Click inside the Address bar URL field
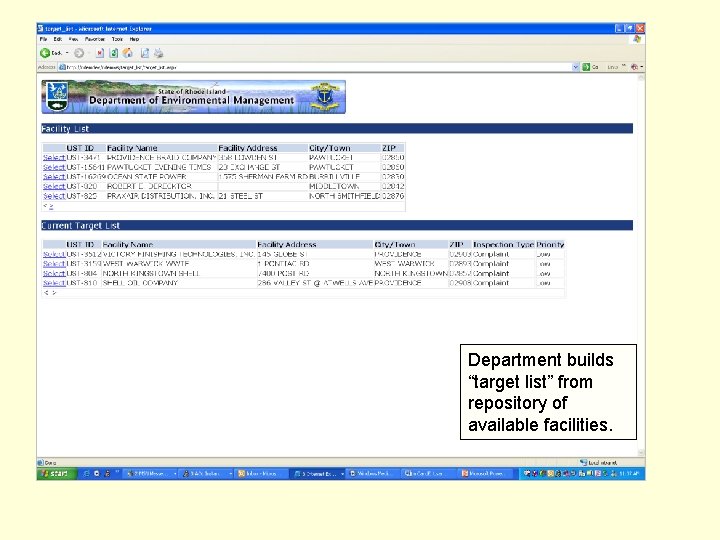The width and height of the screenshot is (720, 540). coord(315,67)
